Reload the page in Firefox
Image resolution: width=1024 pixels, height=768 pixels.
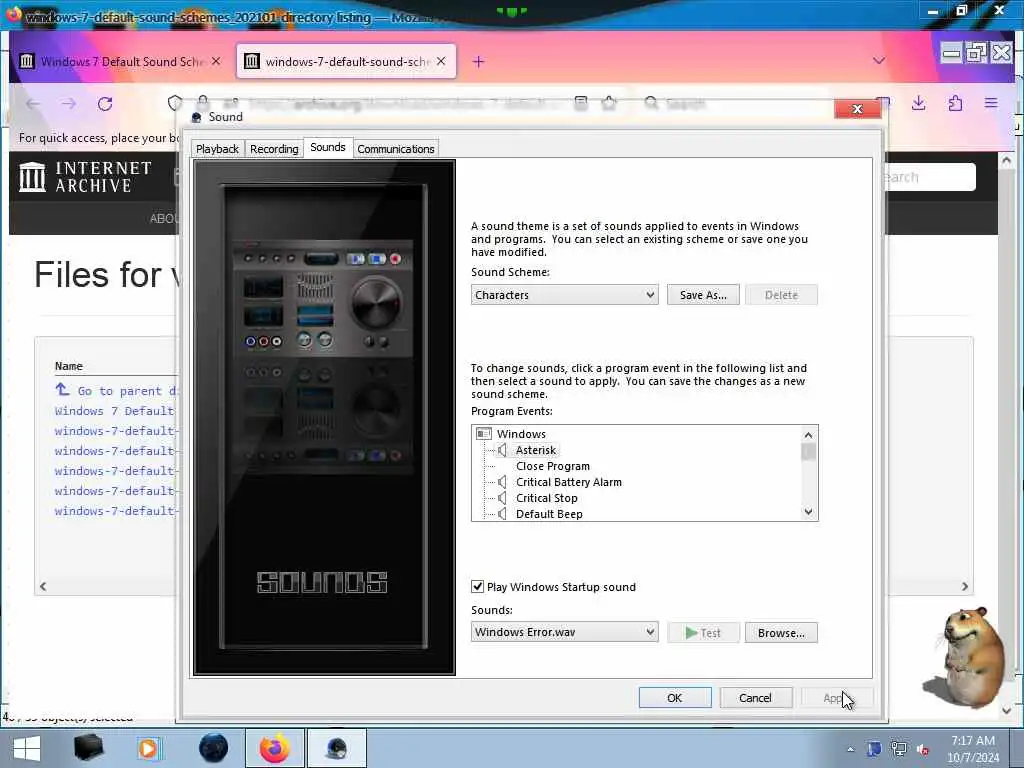coord(104,103)
